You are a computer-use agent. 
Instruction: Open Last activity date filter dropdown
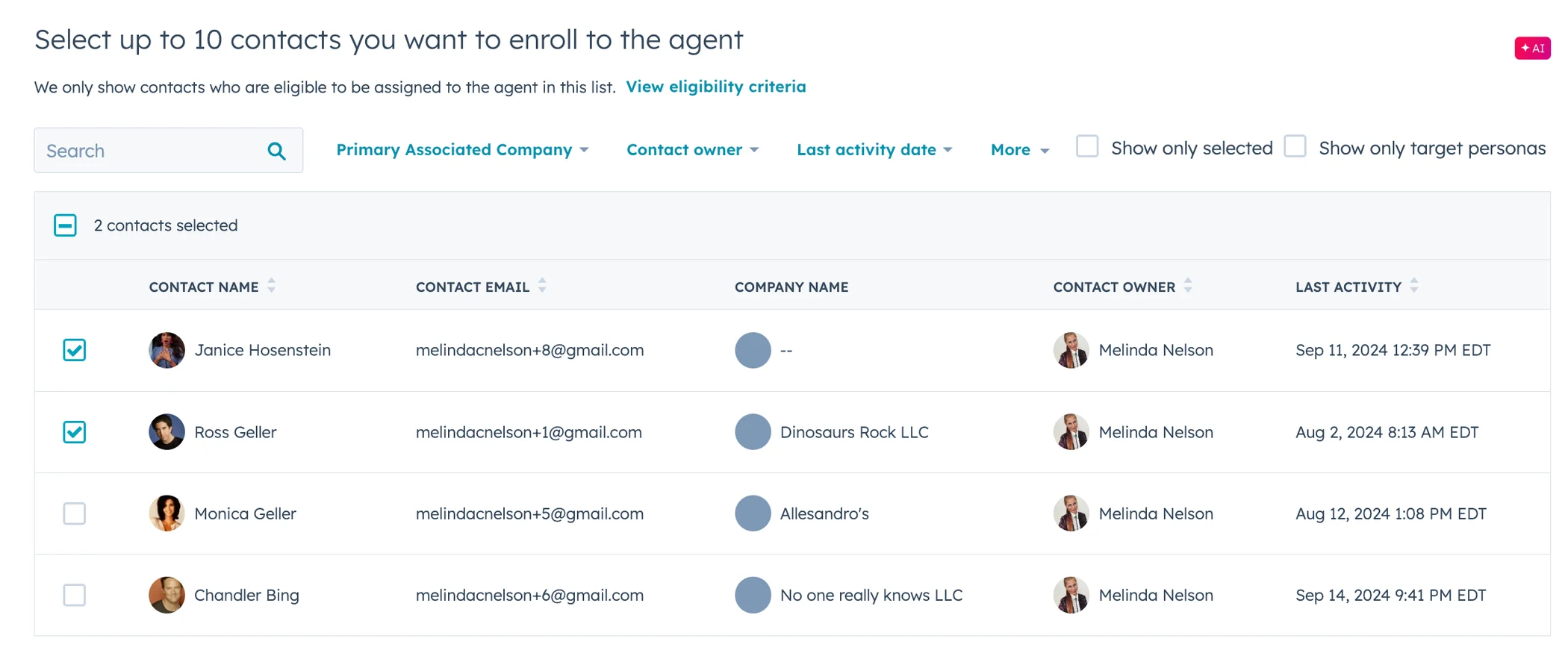(874, 150)
